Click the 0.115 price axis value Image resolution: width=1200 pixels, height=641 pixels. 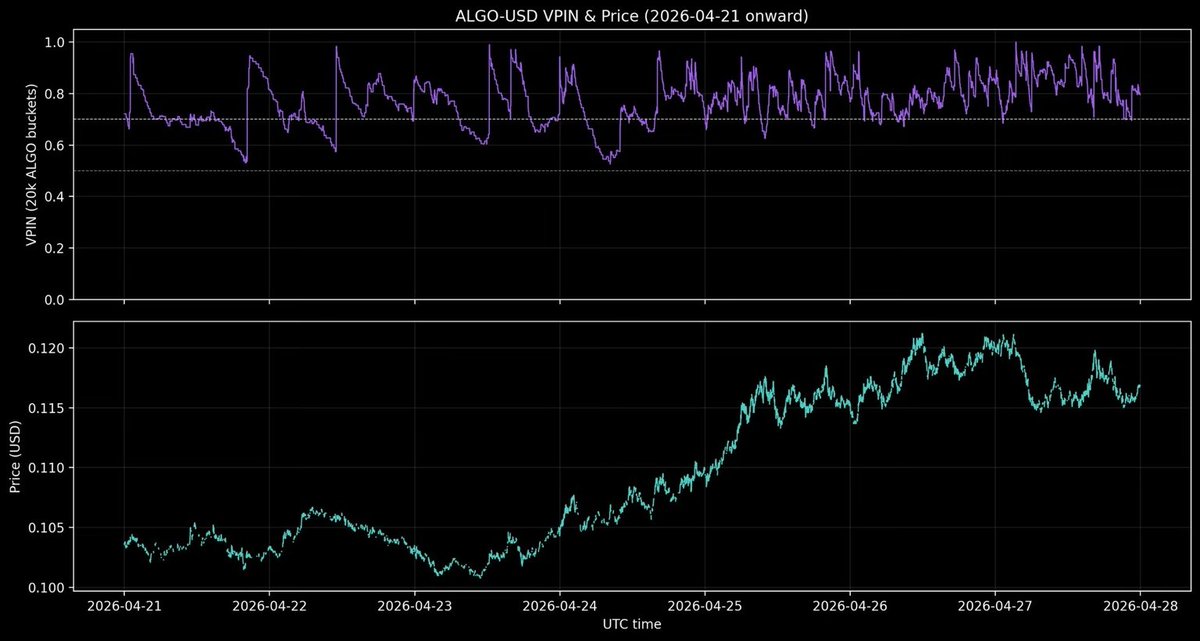48,408
